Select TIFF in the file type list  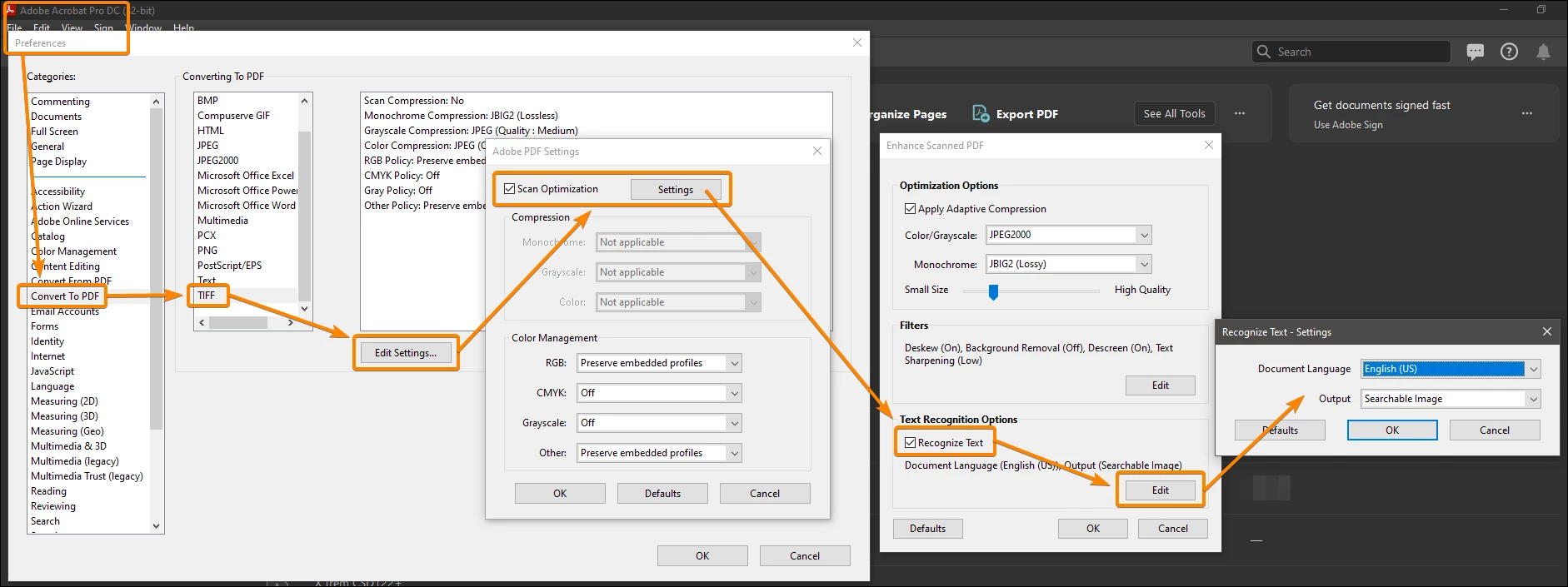coord(206,296)
